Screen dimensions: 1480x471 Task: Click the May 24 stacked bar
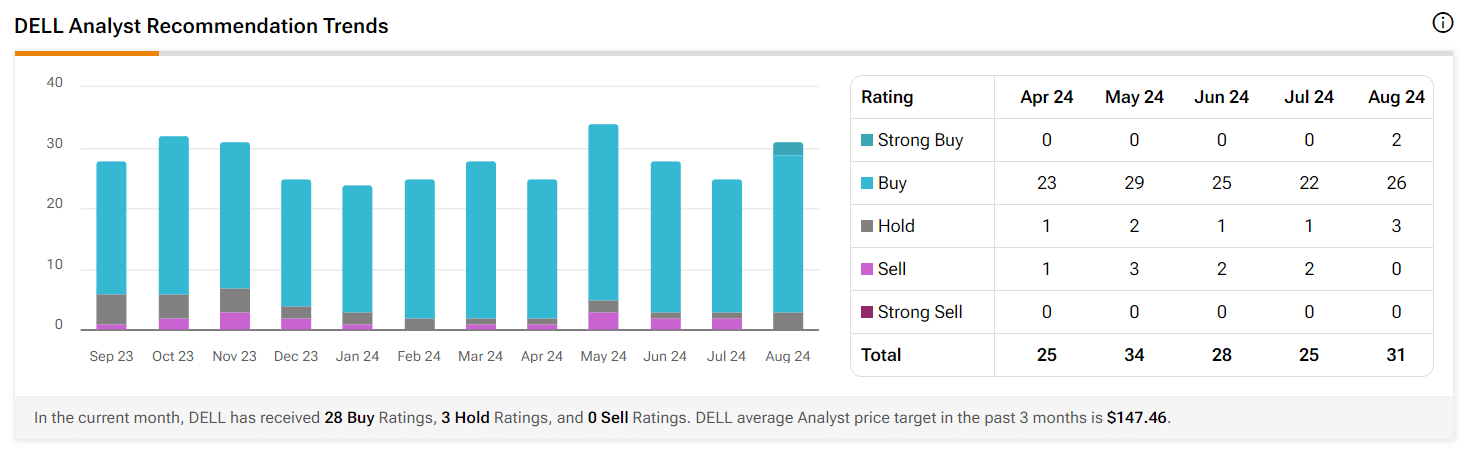click(603, 227)
